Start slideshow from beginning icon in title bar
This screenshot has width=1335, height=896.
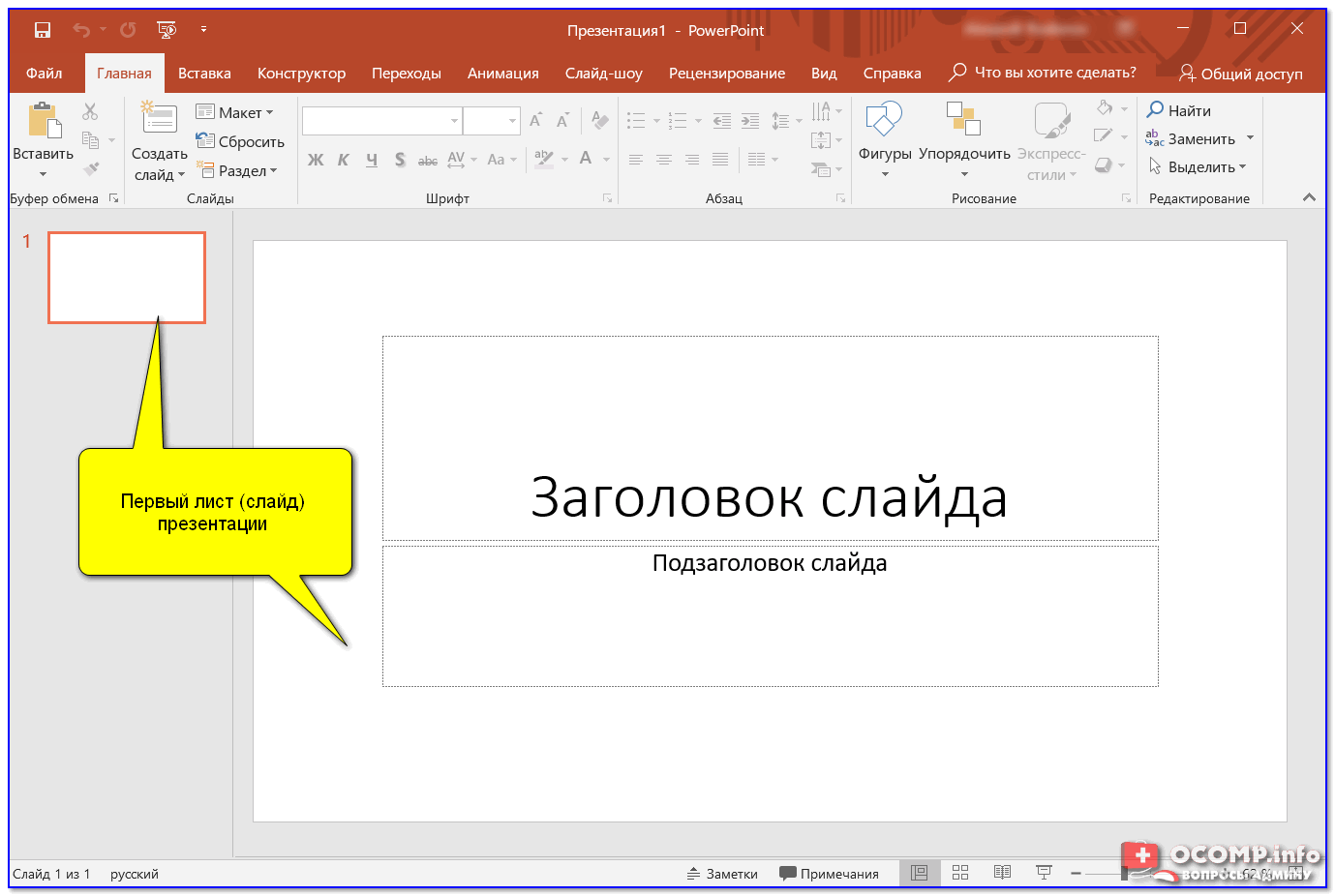[167, 30]
